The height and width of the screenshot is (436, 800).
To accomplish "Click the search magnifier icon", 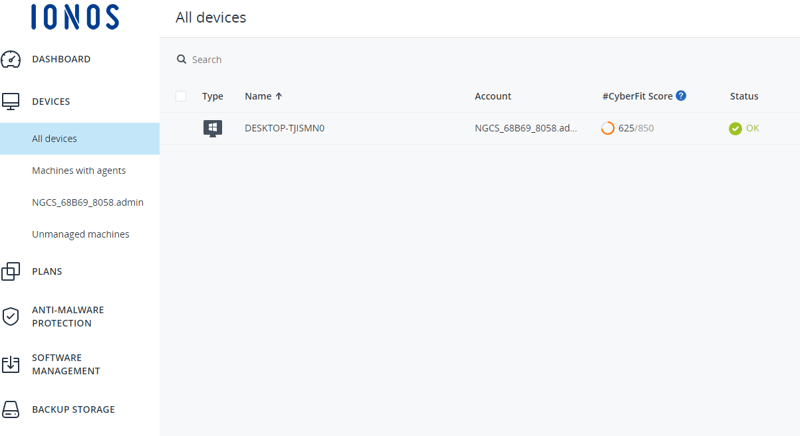I will 182,60.
